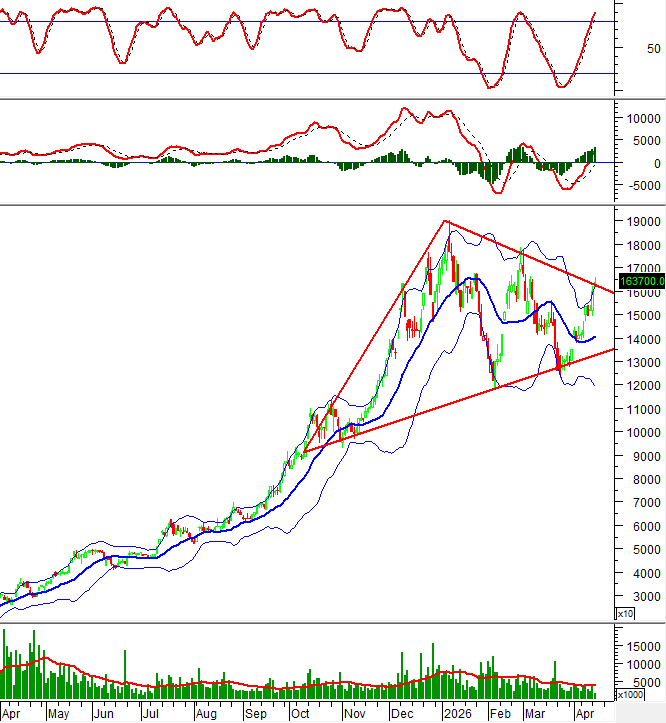Click the Dec month label on time axis
The image size is (666, 723).
click(x=404, y=715)
